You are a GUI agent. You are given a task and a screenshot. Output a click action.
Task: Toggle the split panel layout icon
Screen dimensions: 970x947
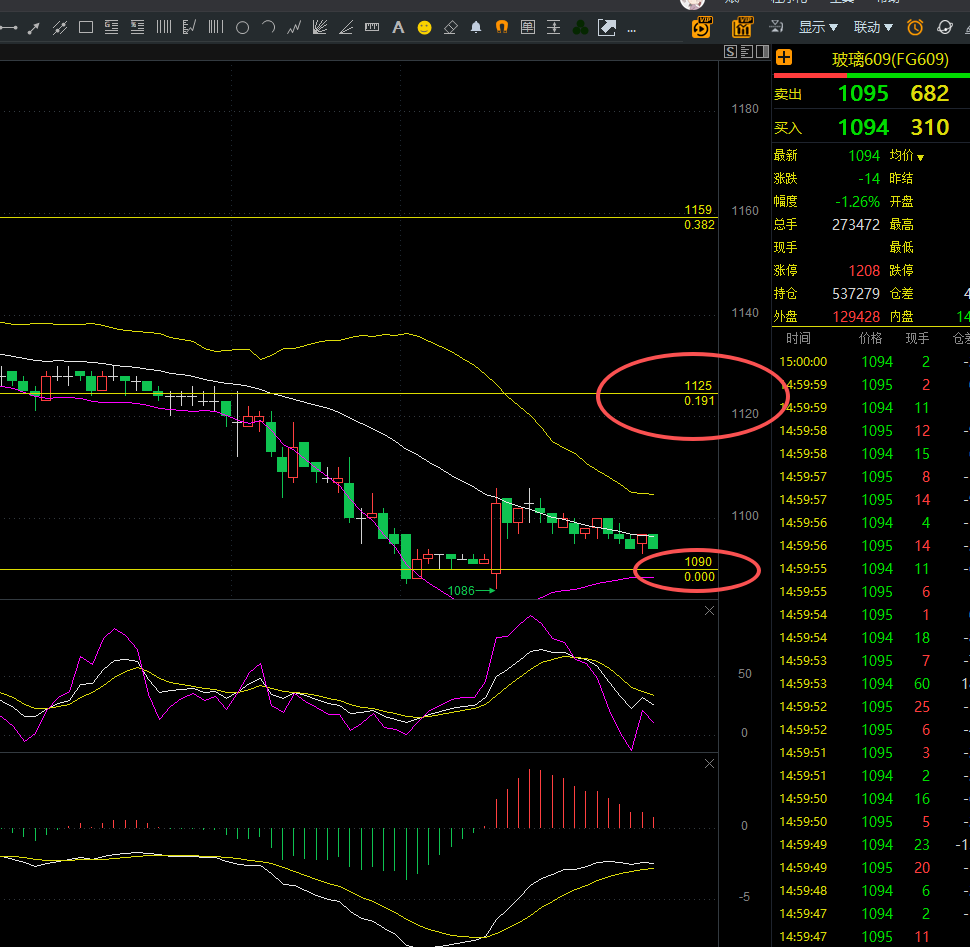tap(763, 52)
